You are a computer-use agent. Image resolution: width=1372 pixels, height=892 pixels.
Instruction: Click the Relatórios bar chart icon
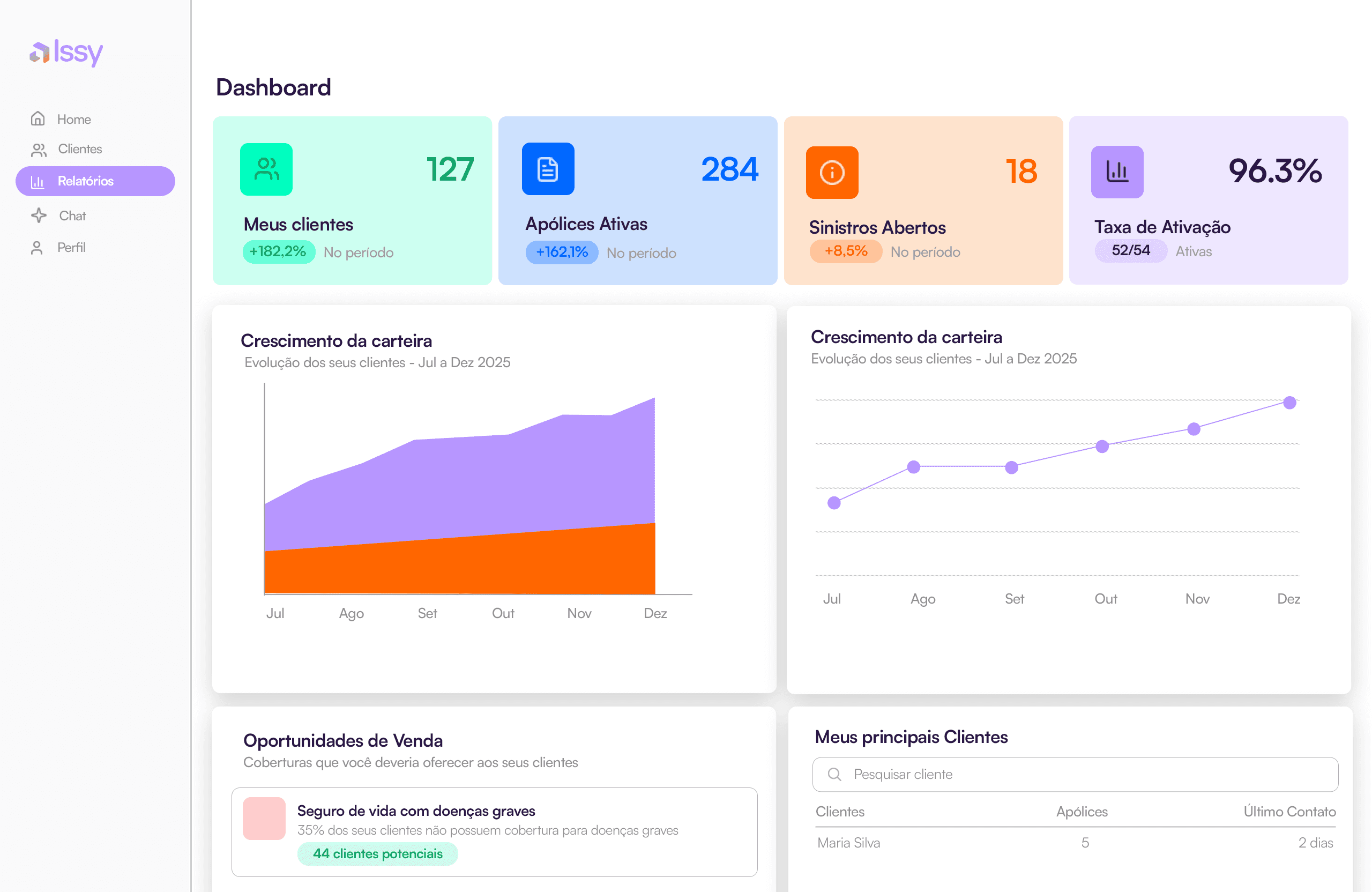point(38,181)
